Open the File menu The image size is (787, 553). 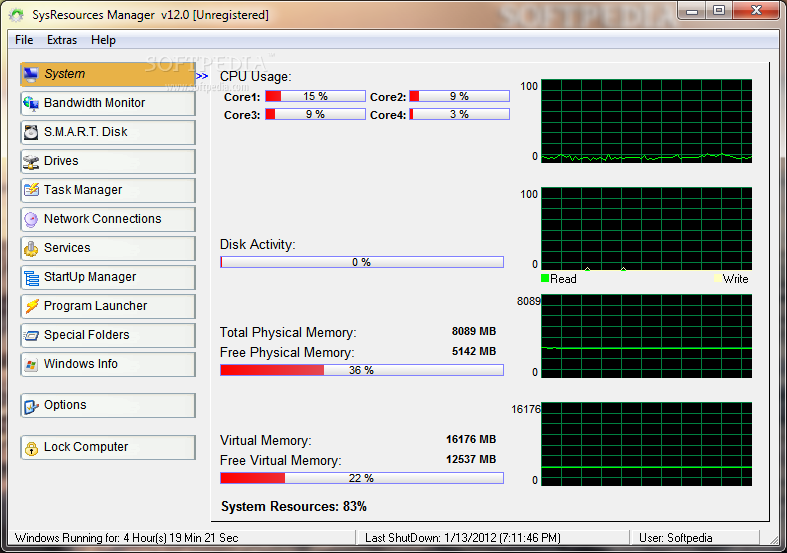click(x=24, y=40)
